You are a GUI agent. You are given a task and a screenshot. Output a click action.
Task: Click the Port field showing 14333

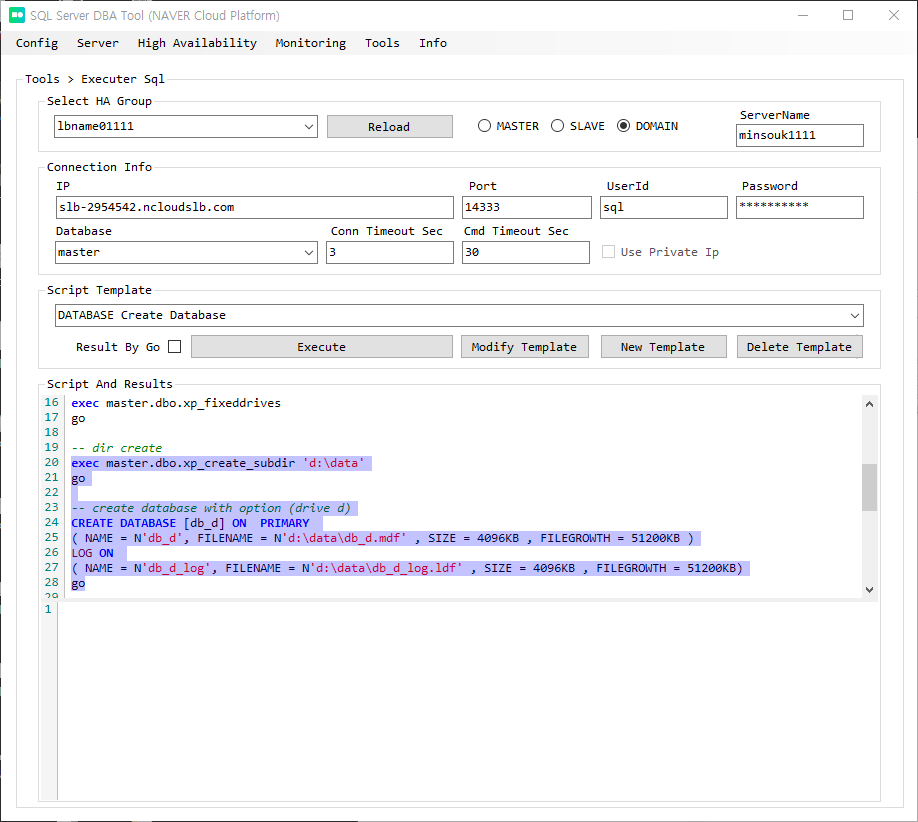coord(526,207)
